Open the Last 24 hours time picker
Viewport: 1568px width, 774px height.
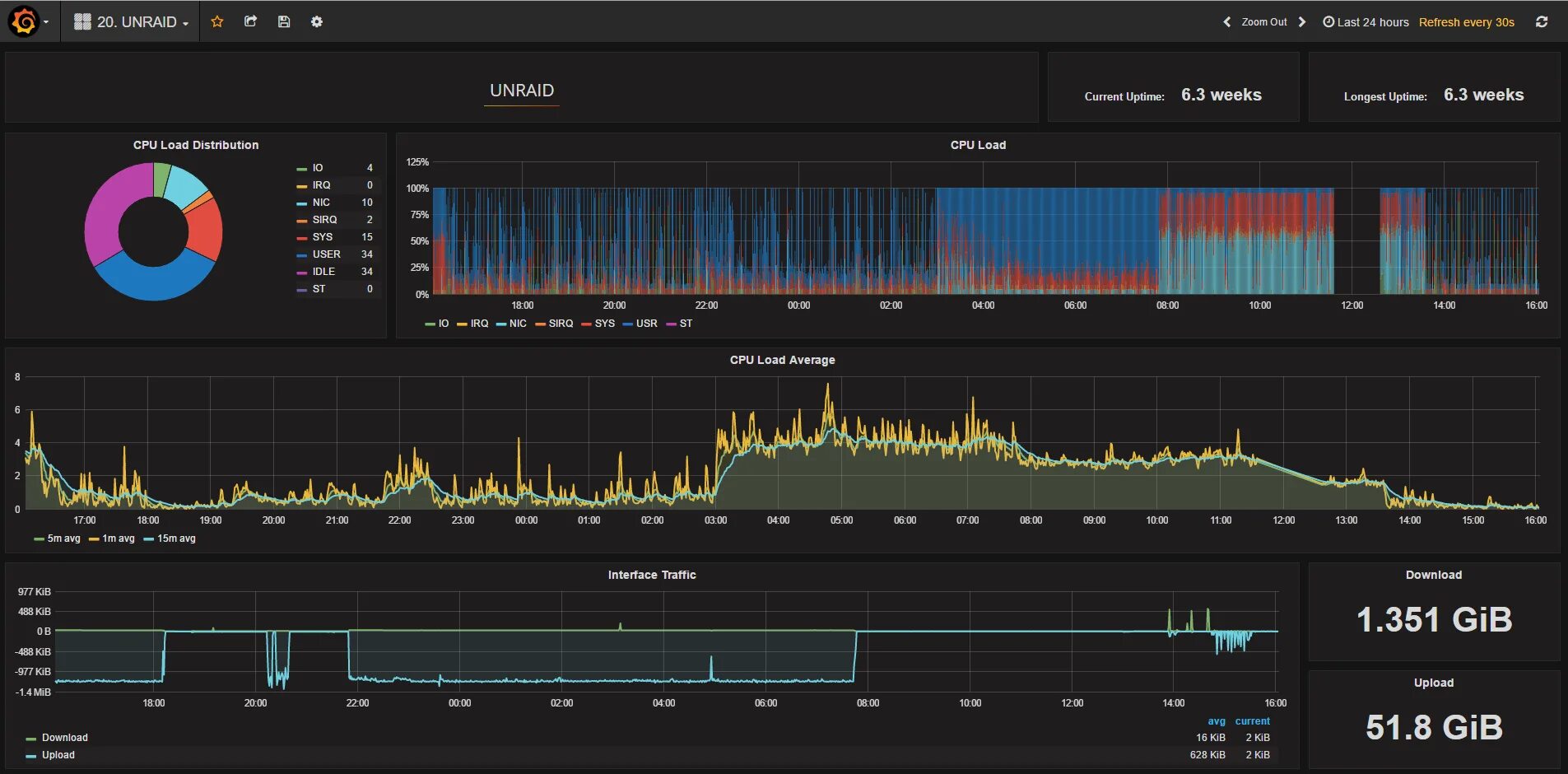tap(1366, 22)
